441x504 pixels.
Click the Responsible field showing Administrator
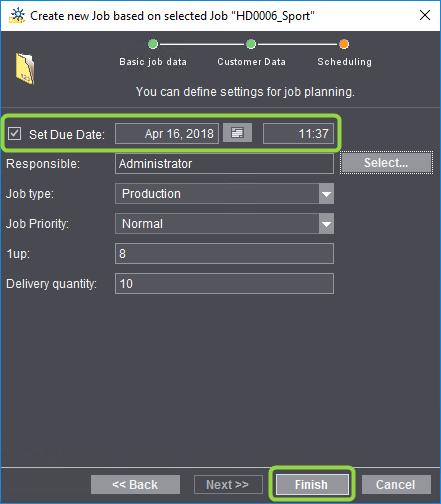coord(224,164)
